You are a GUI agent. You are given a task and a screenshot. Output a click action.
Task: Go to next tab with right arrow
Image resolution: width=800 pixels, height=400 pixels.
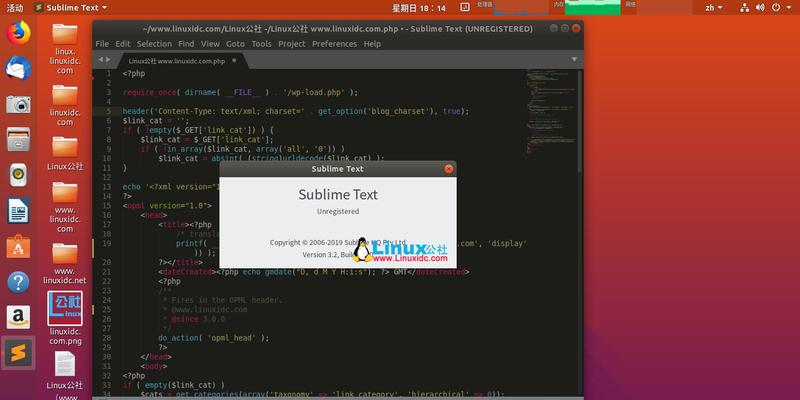(108, 60)
